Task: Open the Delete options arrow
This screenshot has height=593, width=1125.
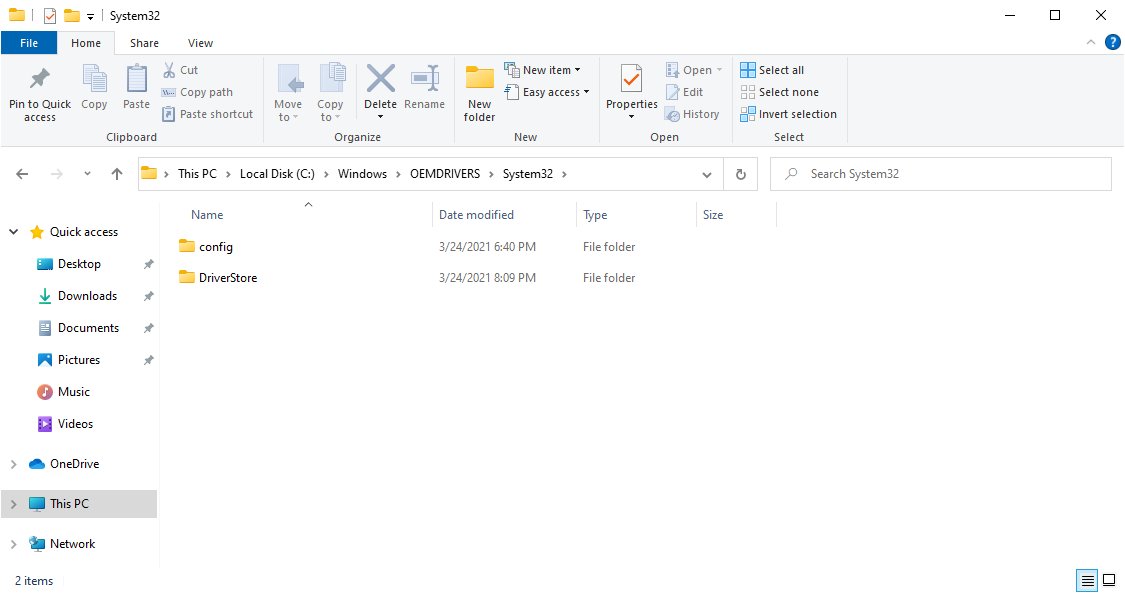Action: point(380,117)
